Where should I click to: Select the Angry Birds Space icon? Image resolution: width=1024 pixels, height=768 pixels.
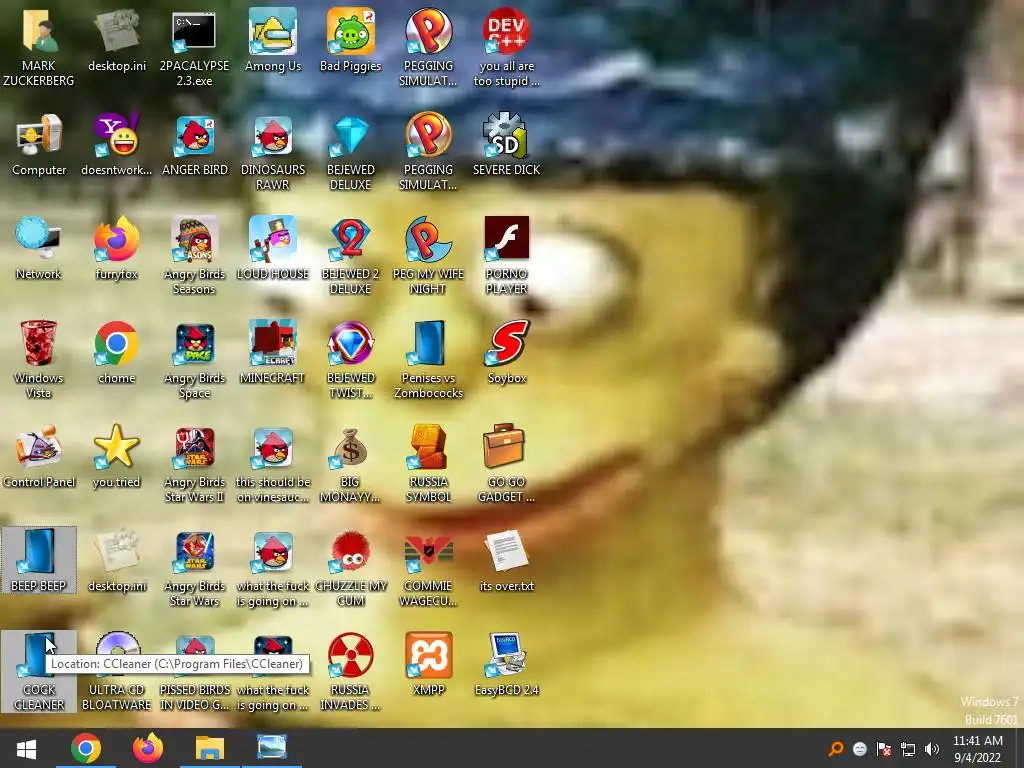194,344
